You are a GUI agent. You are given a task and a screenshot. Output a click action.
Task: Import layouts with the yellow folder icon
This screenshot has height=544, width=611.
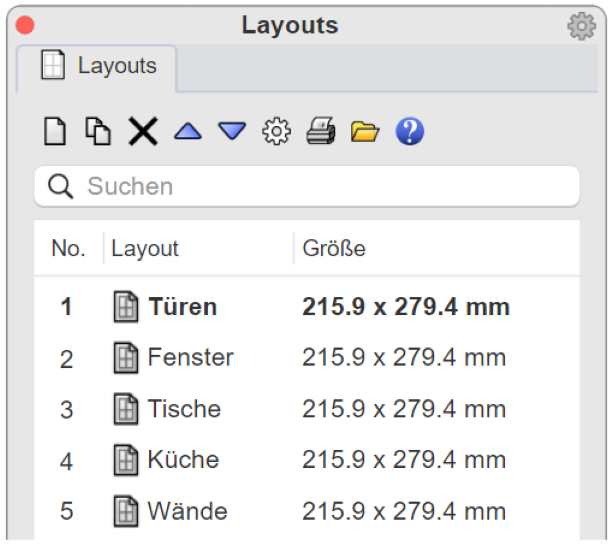(365, 131)
